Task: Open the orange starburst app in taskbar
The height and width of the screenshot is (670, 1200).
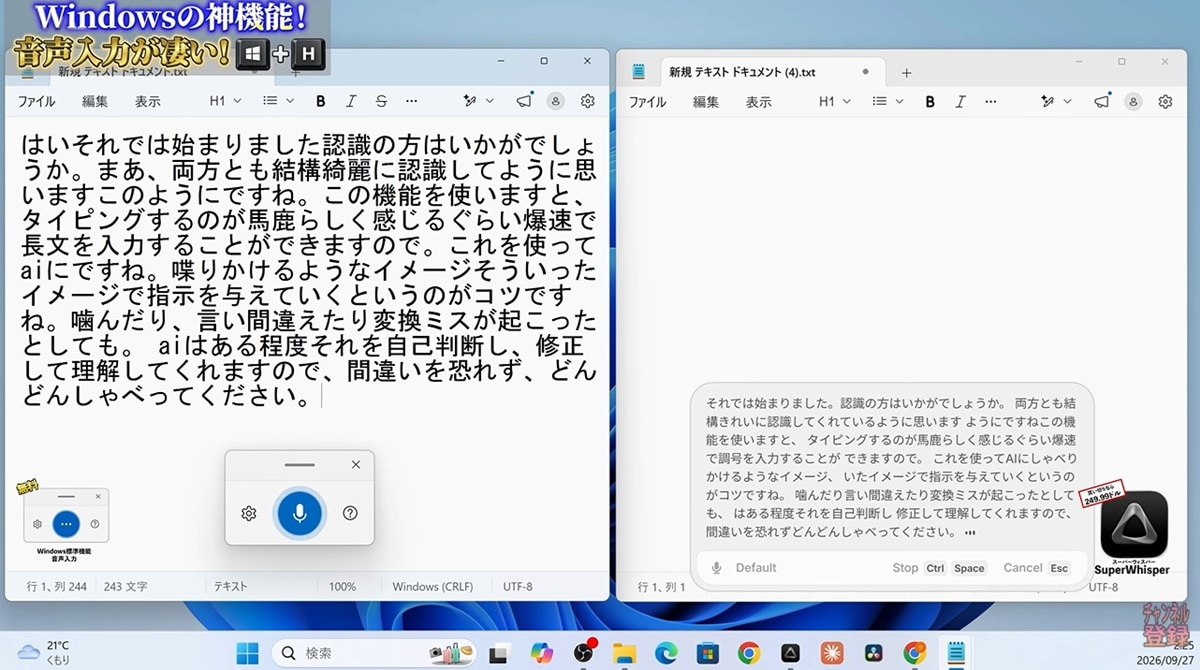Action: (831, 653)
